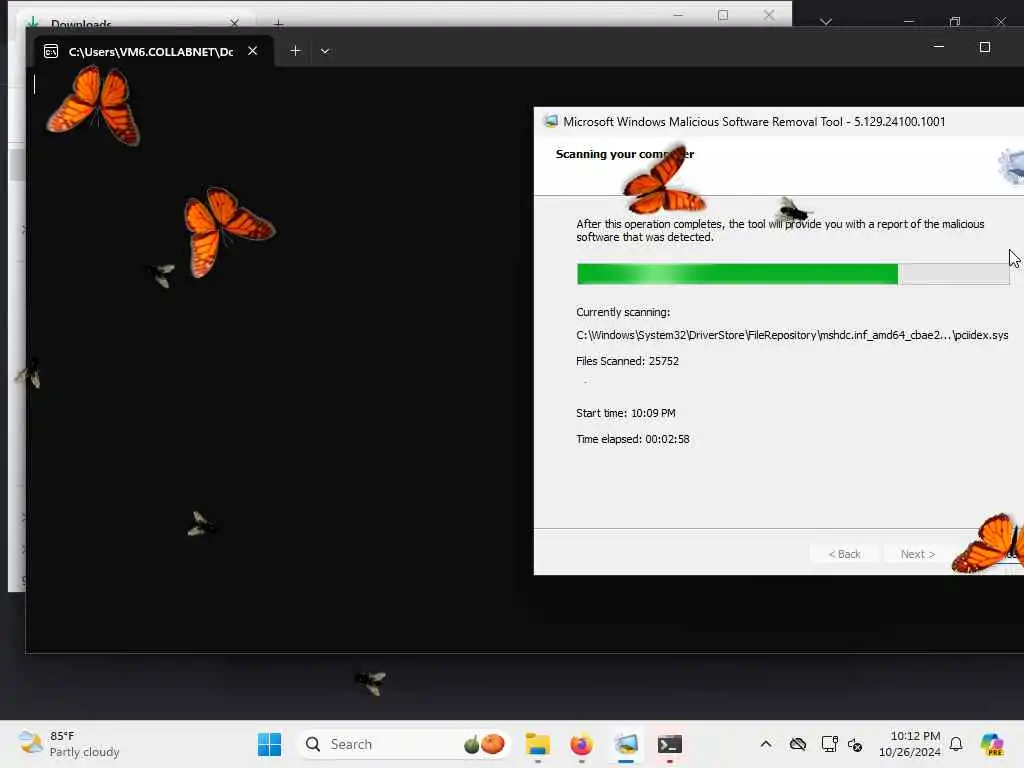Click the muted volume tray icon
The height and width of the screenshot is (768, 1024).
[x=856, y=744]
